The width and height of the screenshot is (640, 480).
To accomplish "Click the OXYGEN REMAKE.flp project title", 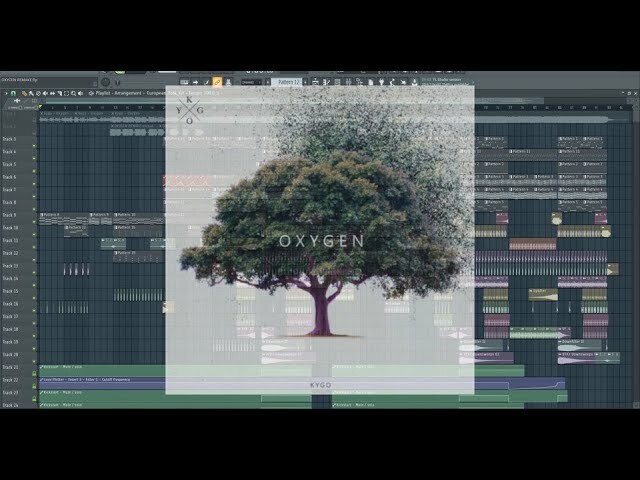I will 20,80.
